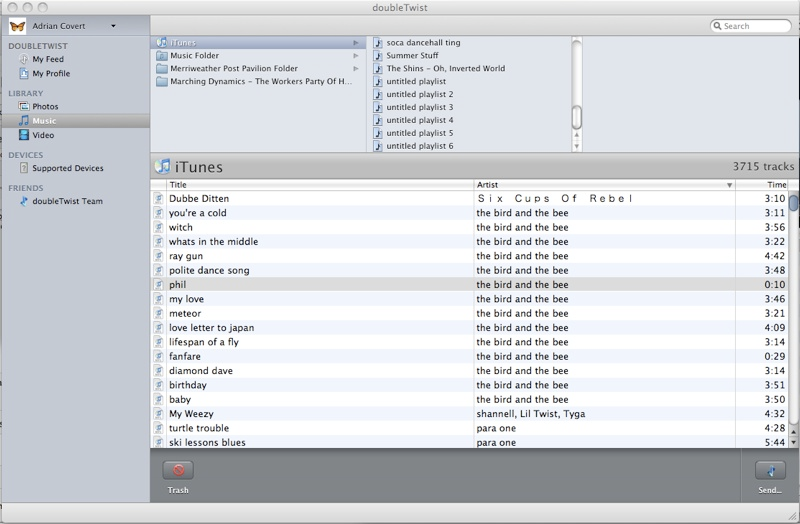This screenshot has height=524, width=800.
Task: Open My Feed in the sidebar
Action: 48,59
